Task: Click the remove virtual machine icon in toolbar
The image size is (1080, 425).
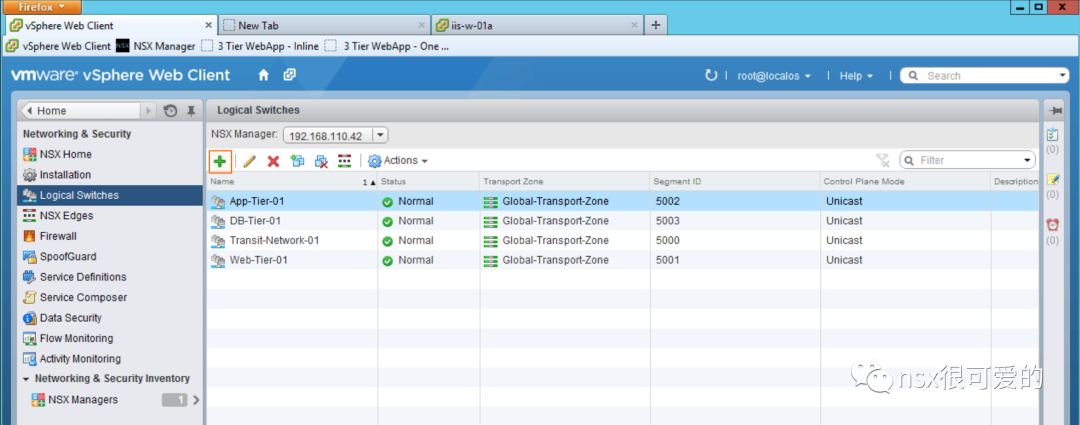Action: click(321, 161)
